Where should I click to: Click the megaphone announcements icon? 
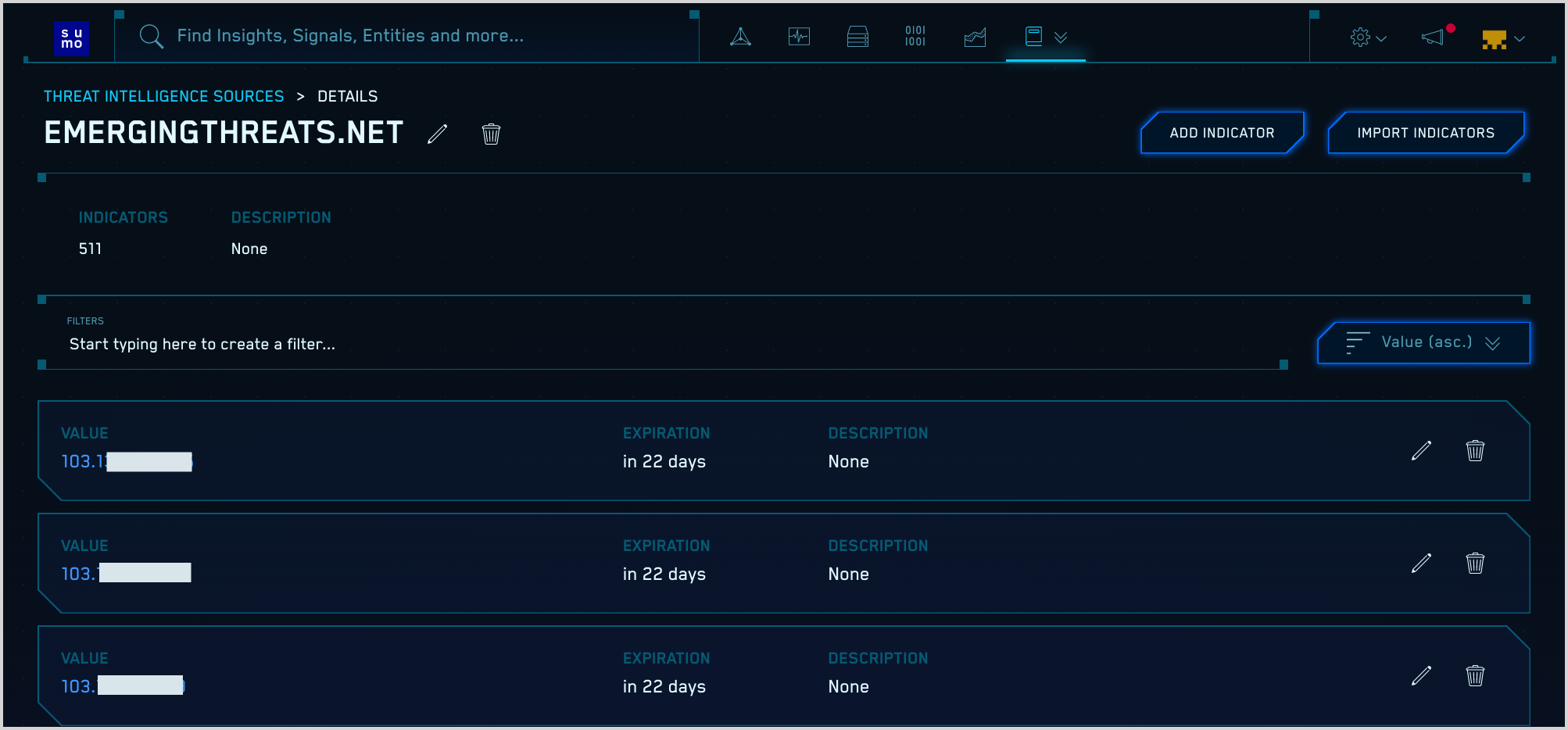point(1433,38)
